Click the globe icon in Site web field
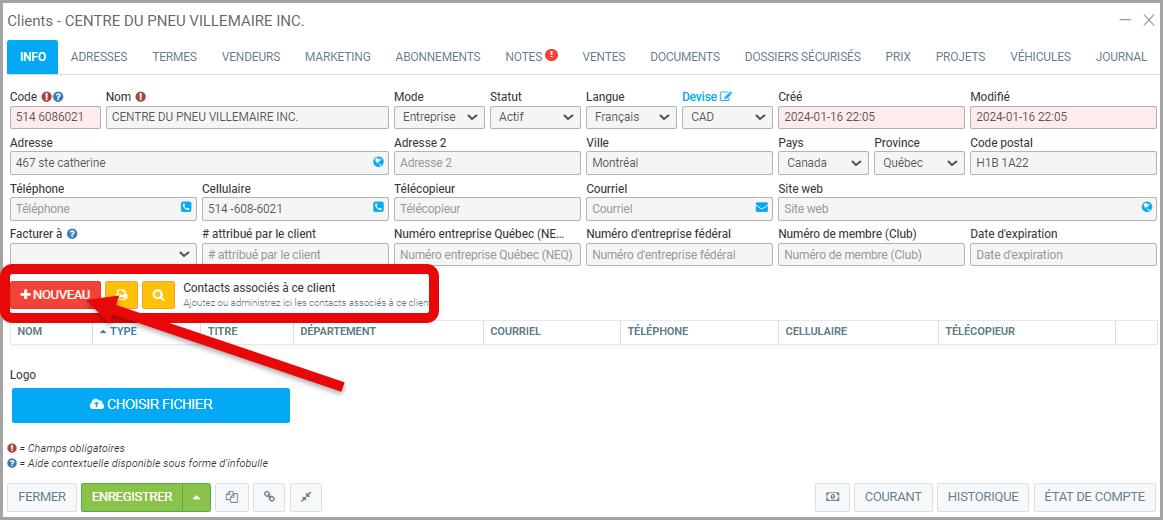The height and width of the screenshot is (520, 1163). (x=1147, y=208)
